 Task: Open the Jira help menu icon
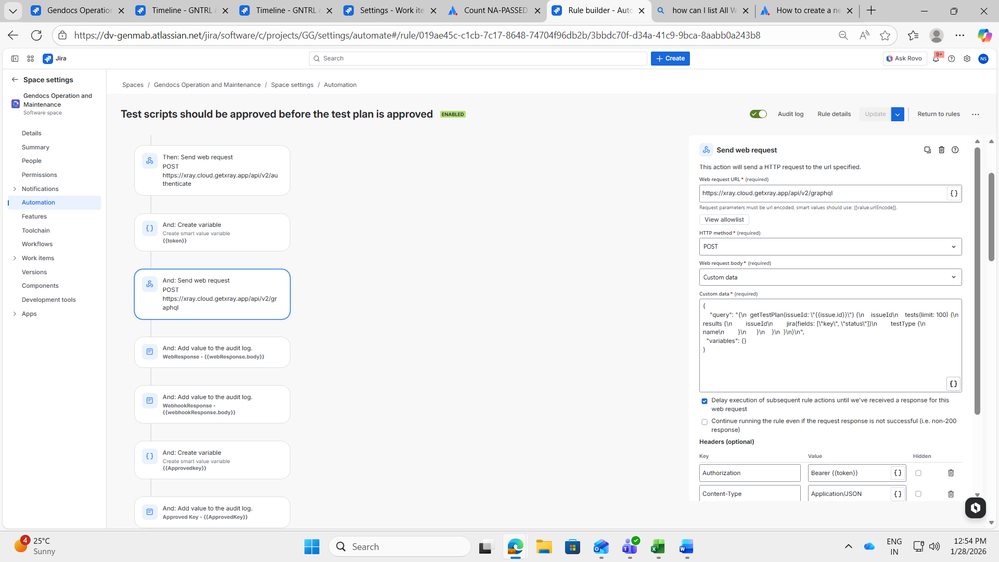(x=951, y=58)
